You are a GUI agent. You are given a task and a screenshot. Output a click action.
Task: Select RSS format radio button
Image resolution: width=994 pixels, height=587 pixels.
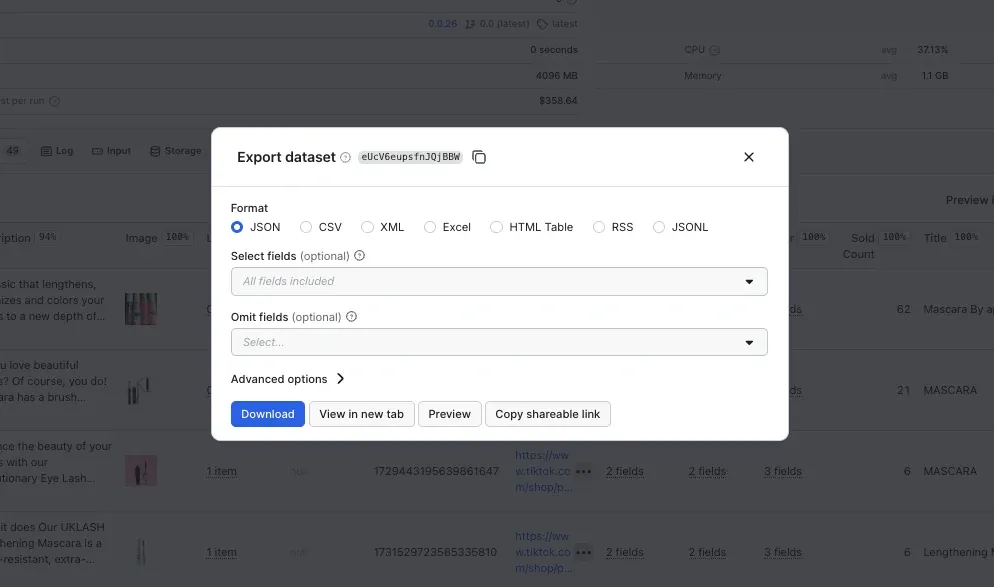599,227
